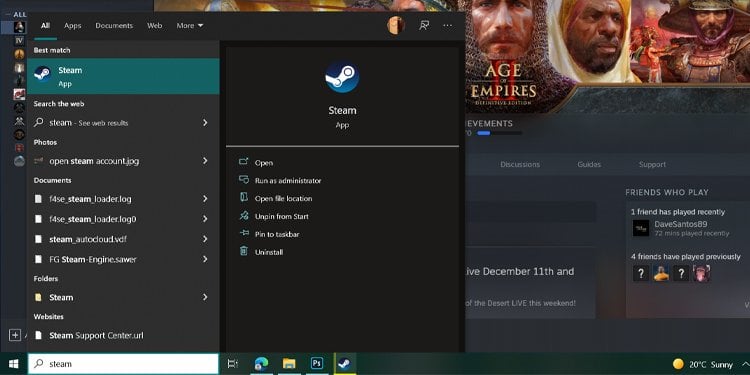750x375 pixels.
Task: Click the sunny weather icon in taskbar
Action: click(678, 364)
